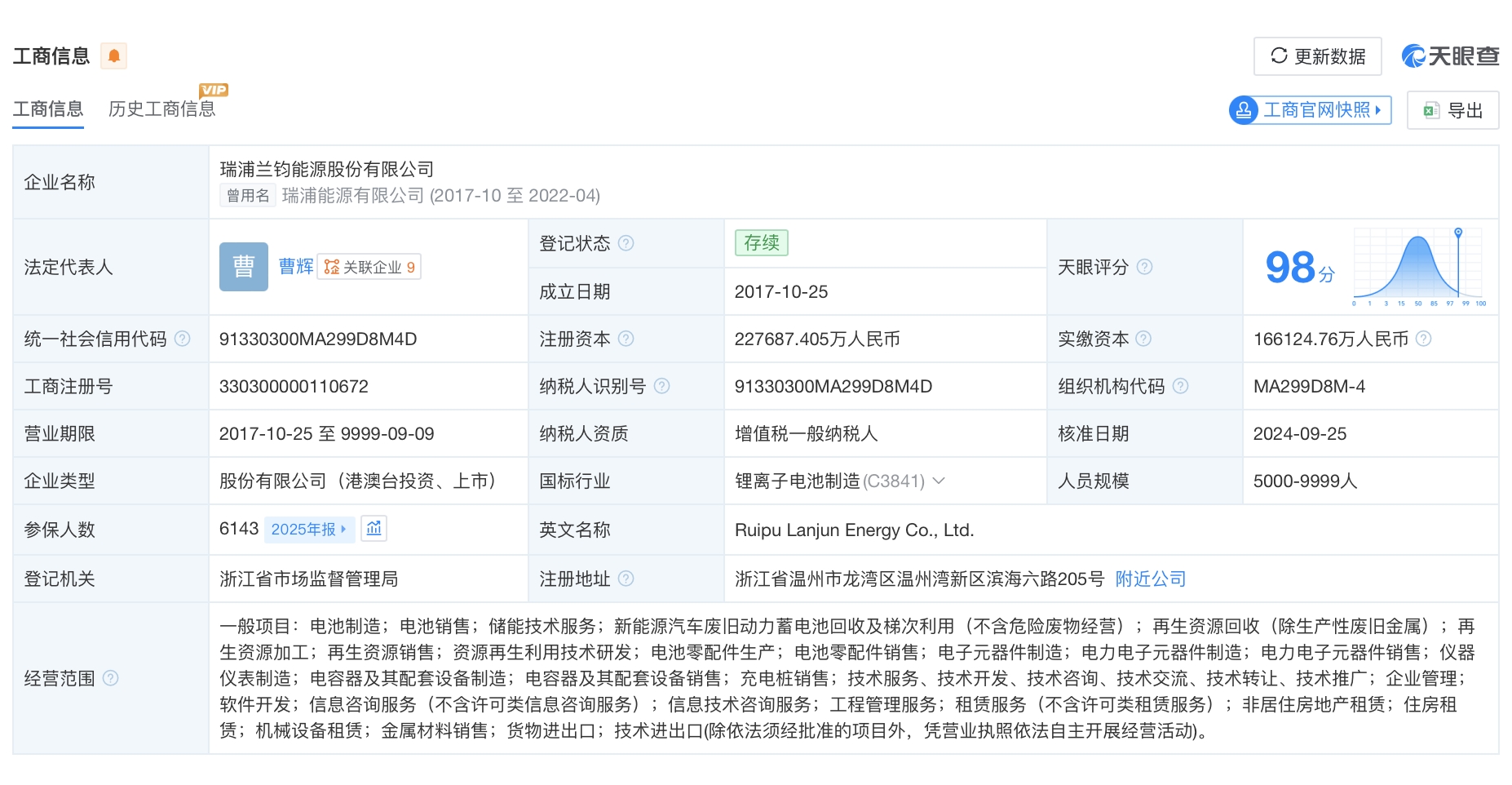Select the registered address text
The width and height of the screenshot is (1512, 785).
coord(920,579)
